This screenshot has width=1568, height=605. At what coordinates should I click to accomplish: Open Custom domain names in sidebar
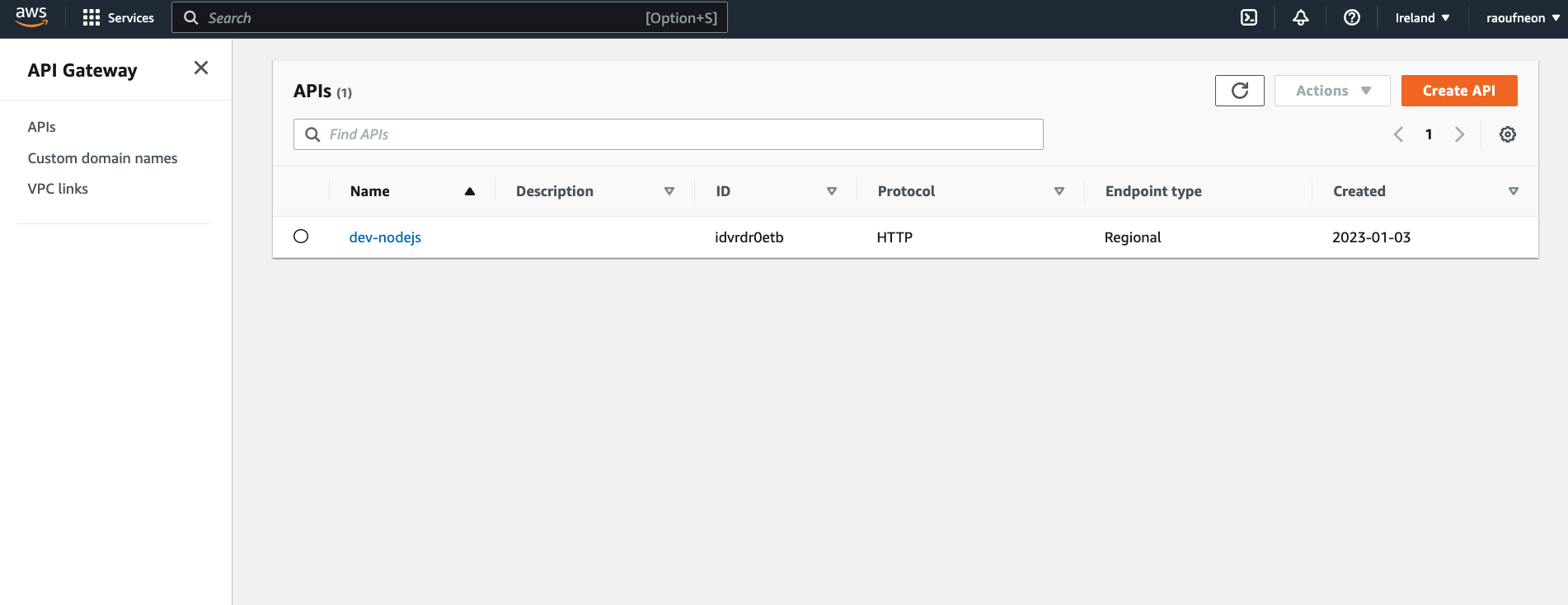[103, 158]
